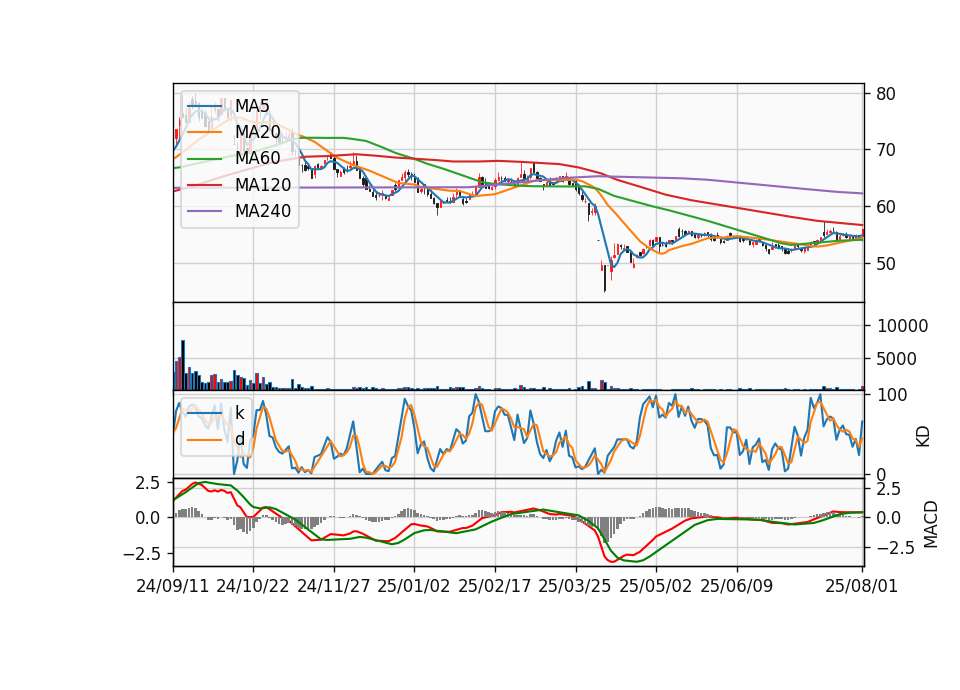Click the KD axis title

coord(923,437)
